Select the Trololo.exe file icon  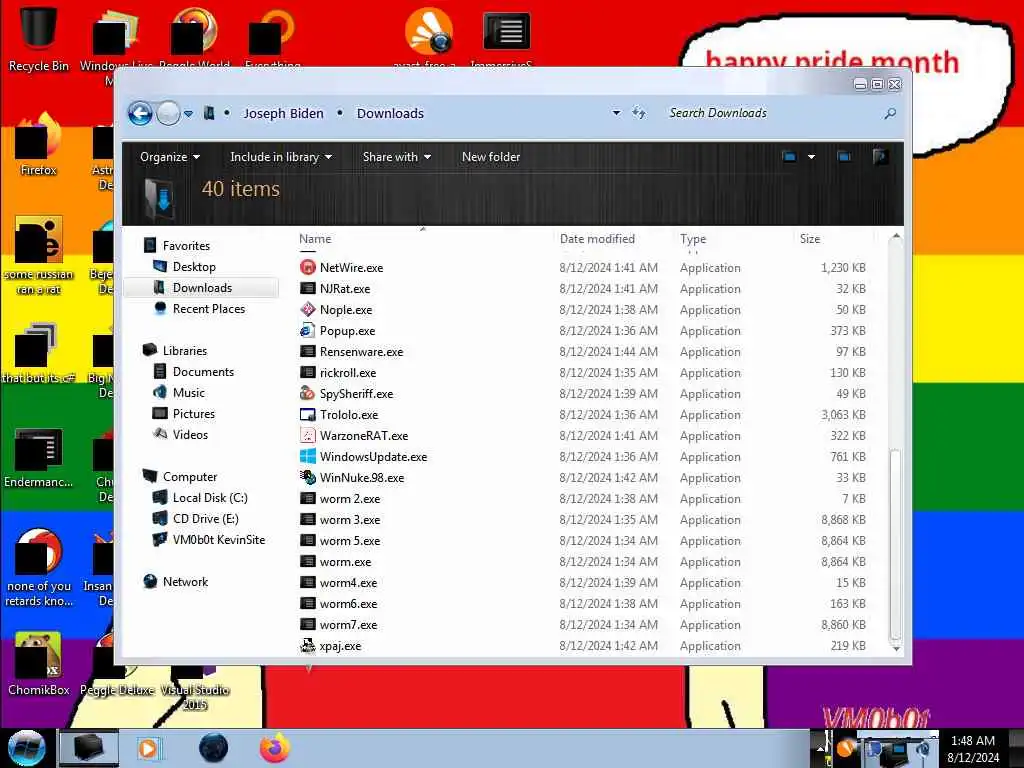308,414
